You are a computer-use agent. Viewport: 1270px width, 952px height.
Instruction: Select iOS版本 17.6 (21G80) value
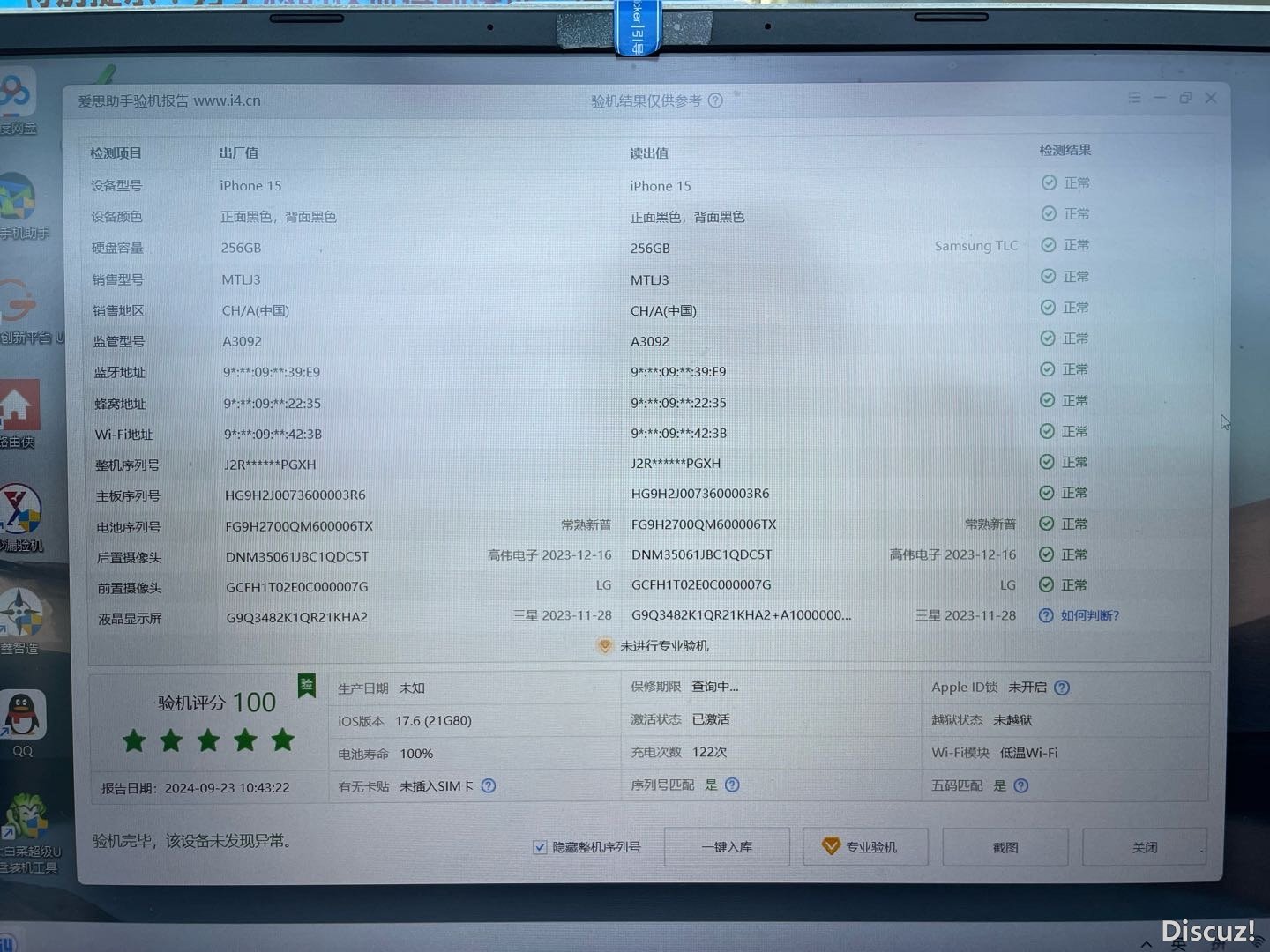coord(433,721)
